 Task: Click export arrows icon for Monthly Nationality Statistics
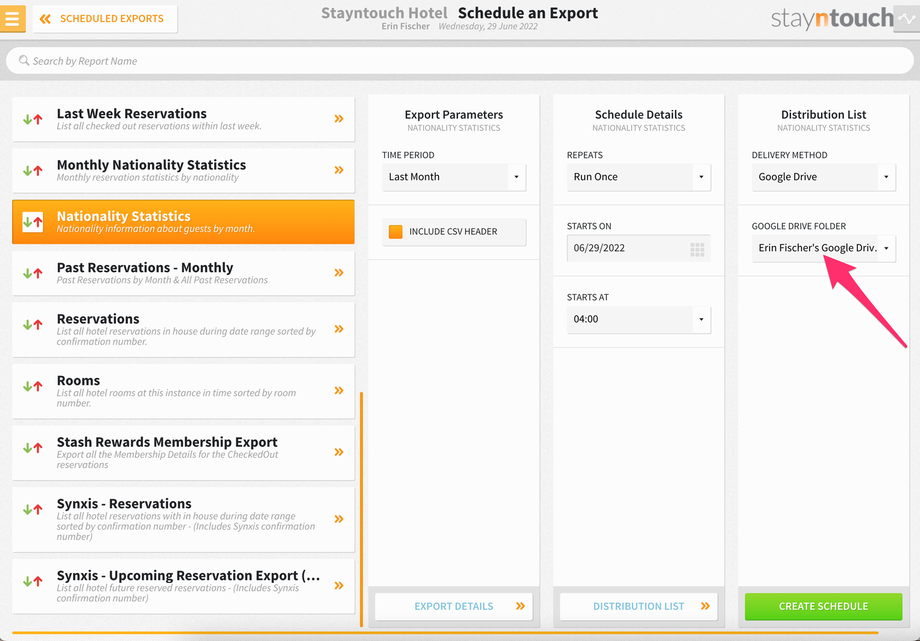point(33,171)
